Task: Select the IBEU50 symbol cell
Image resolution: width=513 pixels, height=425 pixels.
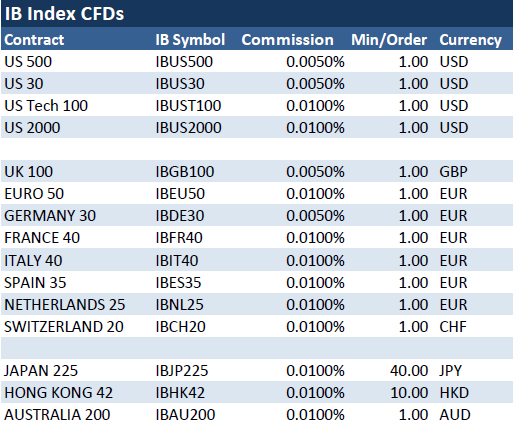Action: coord(180,194)
